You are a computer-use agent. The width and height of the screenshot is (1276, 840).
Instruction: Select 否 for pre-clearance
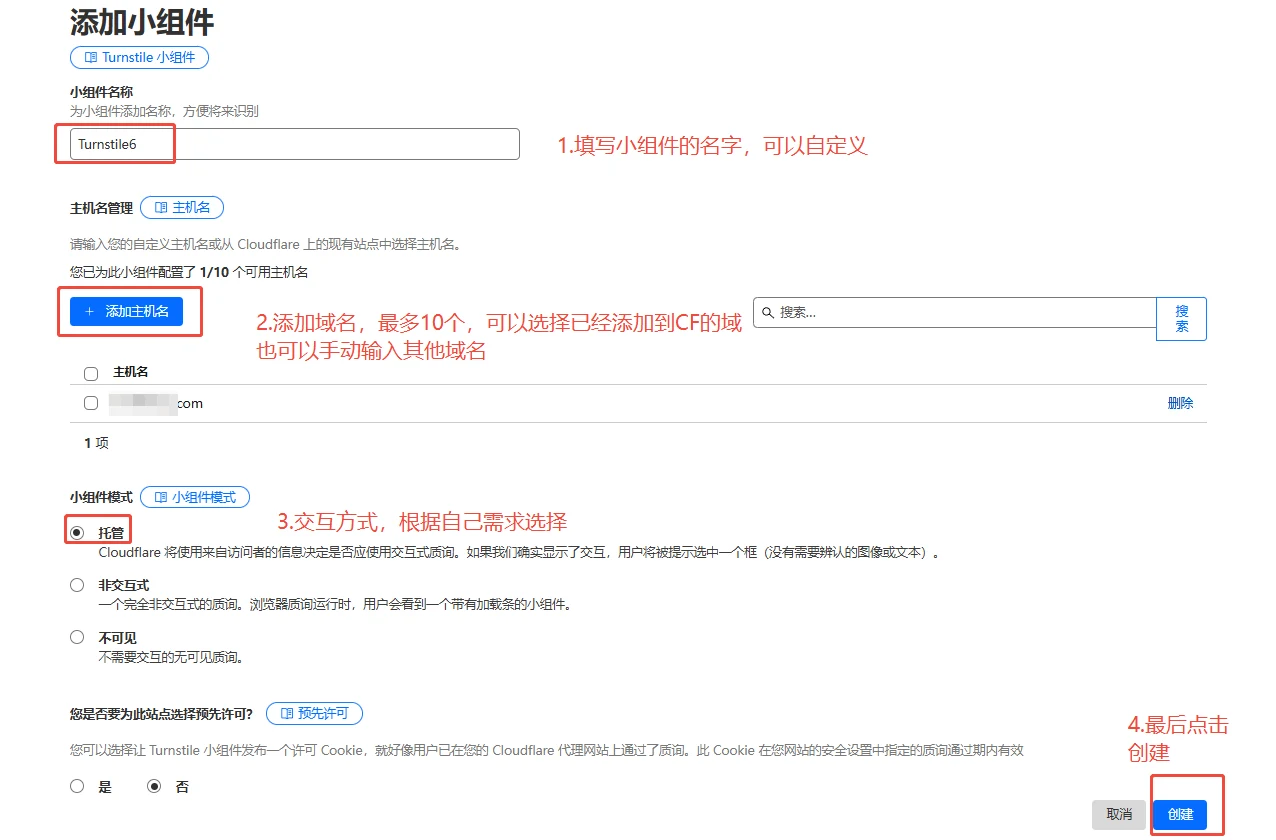click(154, 786)
